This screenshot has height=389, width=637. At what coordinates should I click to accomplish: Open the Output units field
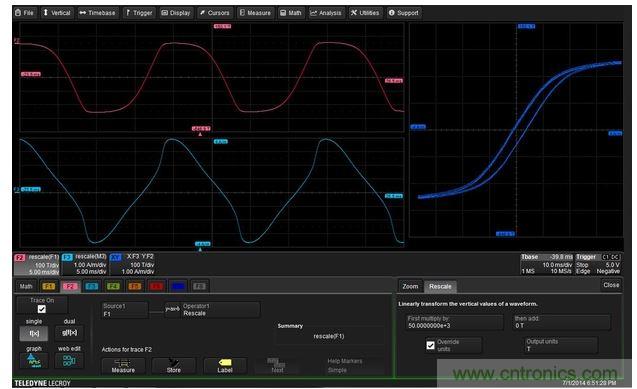[561, 345]
